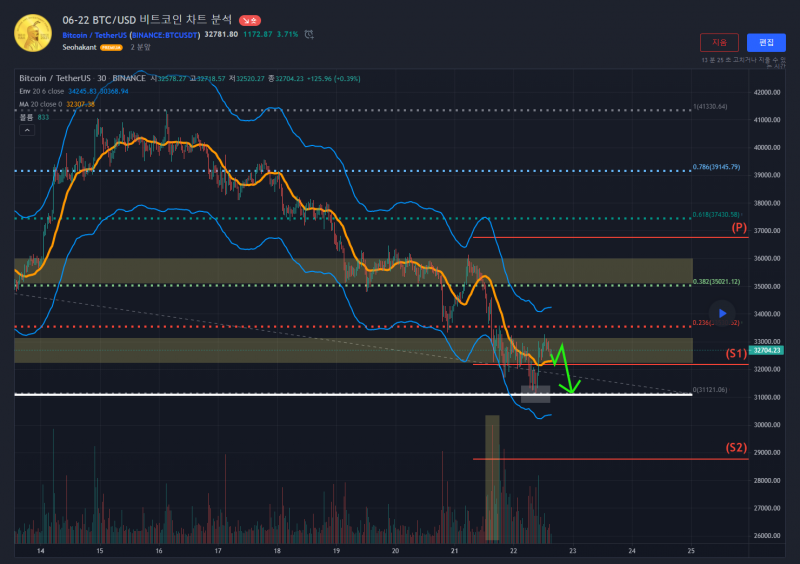Click the 볼륨 volume indicator legend
This screenshot has width=800, height=564.
pyautogui.click(x=27, y=117)
